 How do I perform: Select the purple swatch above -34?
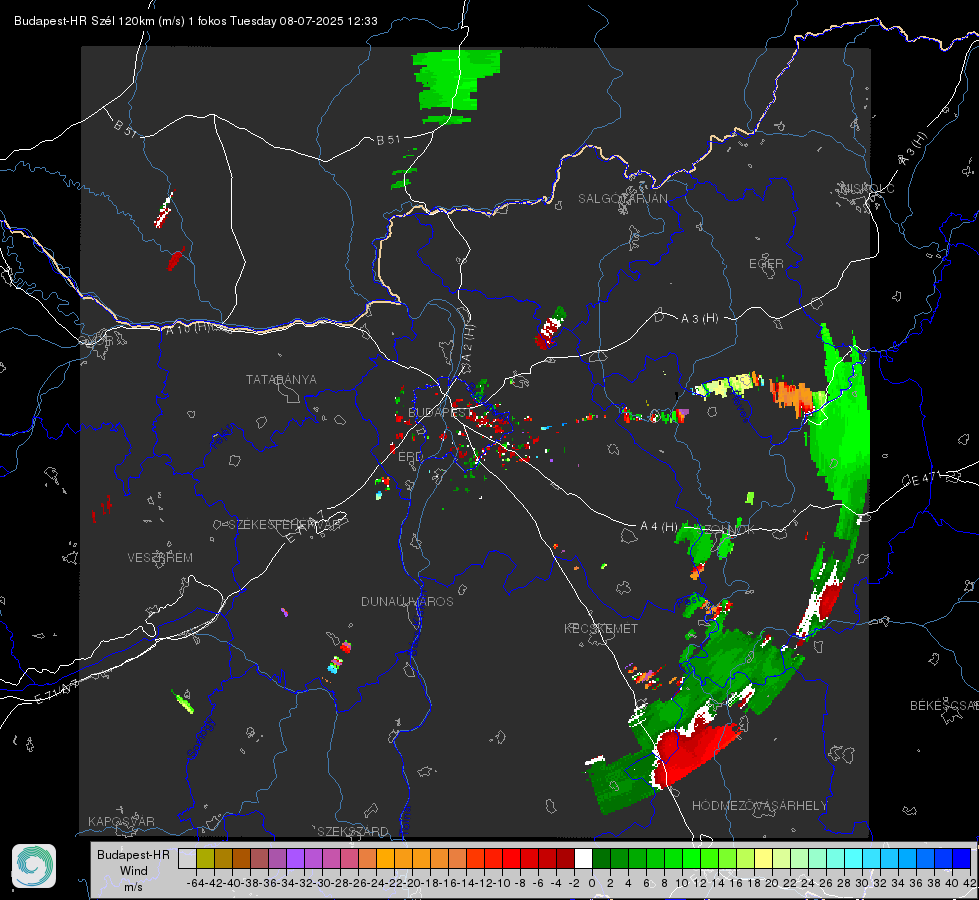pyautogui.click(x=295, y=858)
